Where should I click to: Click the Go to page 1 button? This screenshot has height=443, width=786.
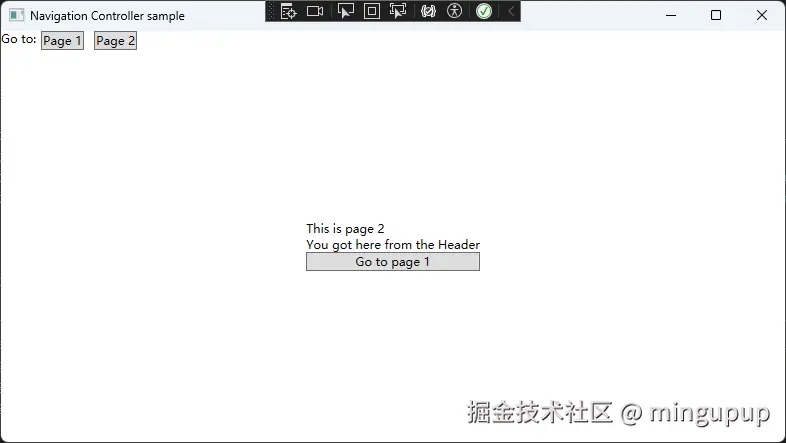[x=393, y=262]
